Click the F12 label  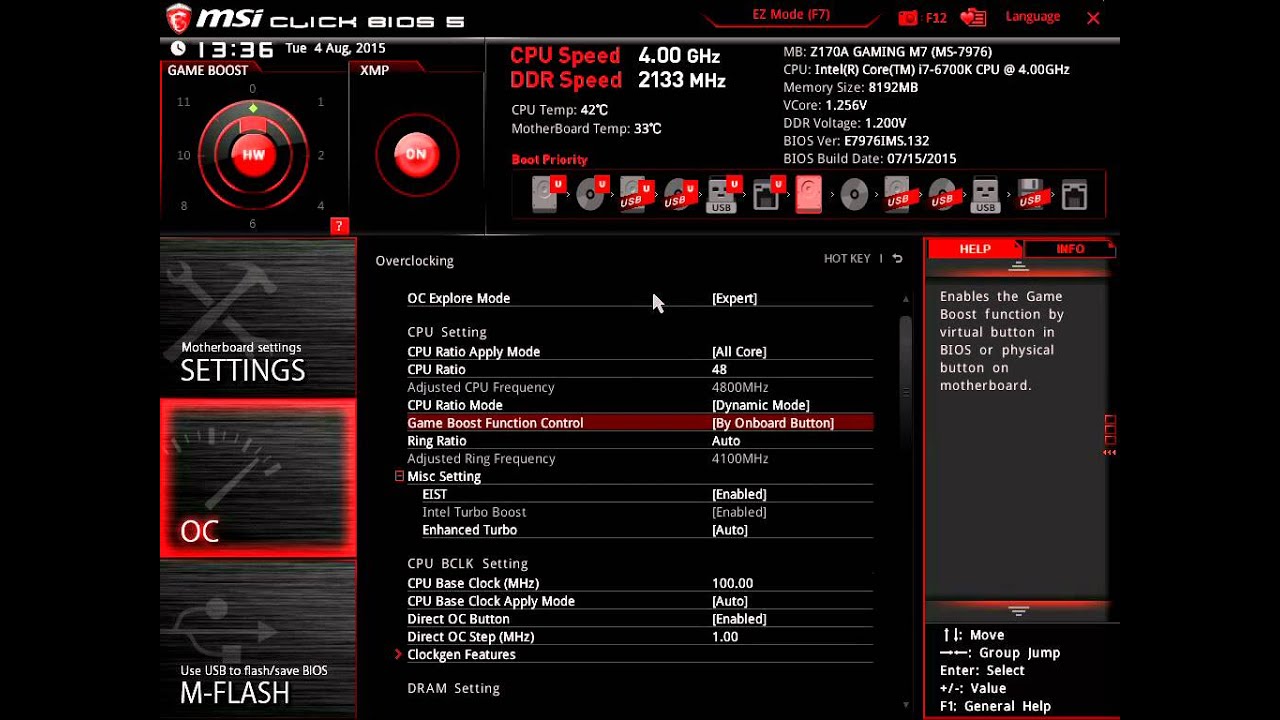click(x=936, y=18)
